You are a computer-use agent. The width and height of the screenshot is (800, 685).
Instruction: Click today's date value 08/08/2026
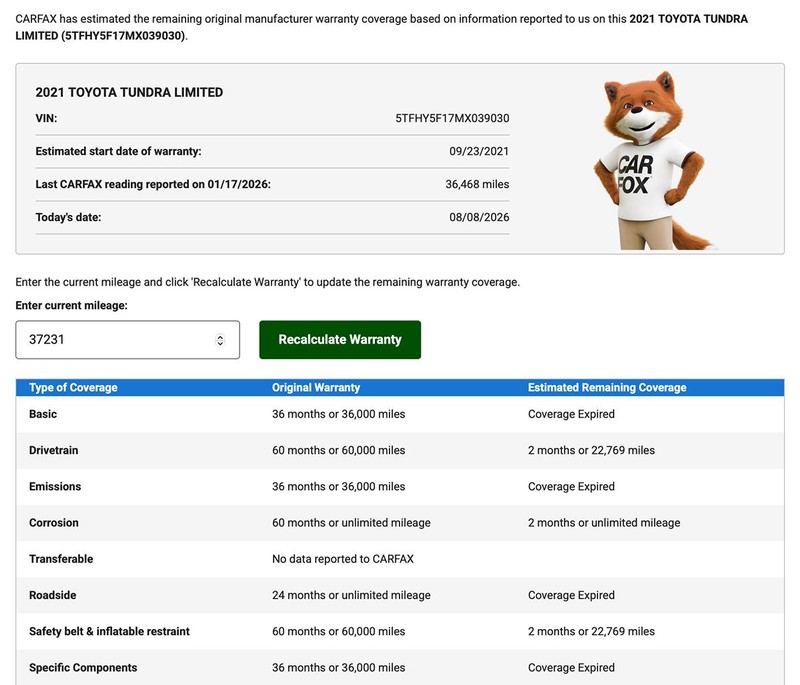pyautogui.click(x=479, y=217)
